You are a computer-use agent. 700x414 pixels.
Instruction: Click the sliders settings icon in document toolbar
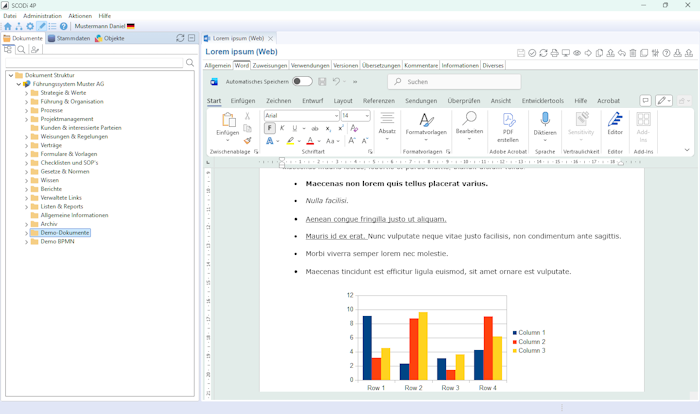pyautogui.click(x=655, y=53)
